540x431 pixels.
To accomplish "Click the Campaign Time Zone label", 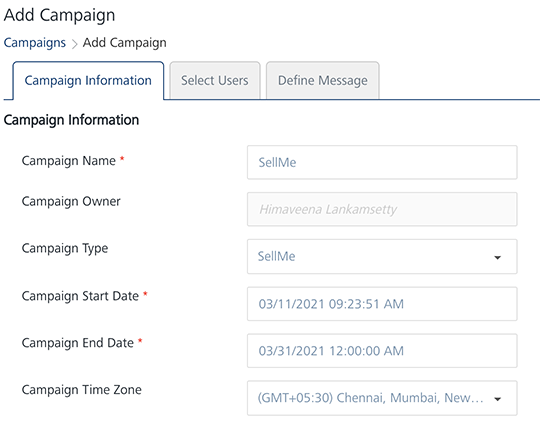I will (82, 390).
